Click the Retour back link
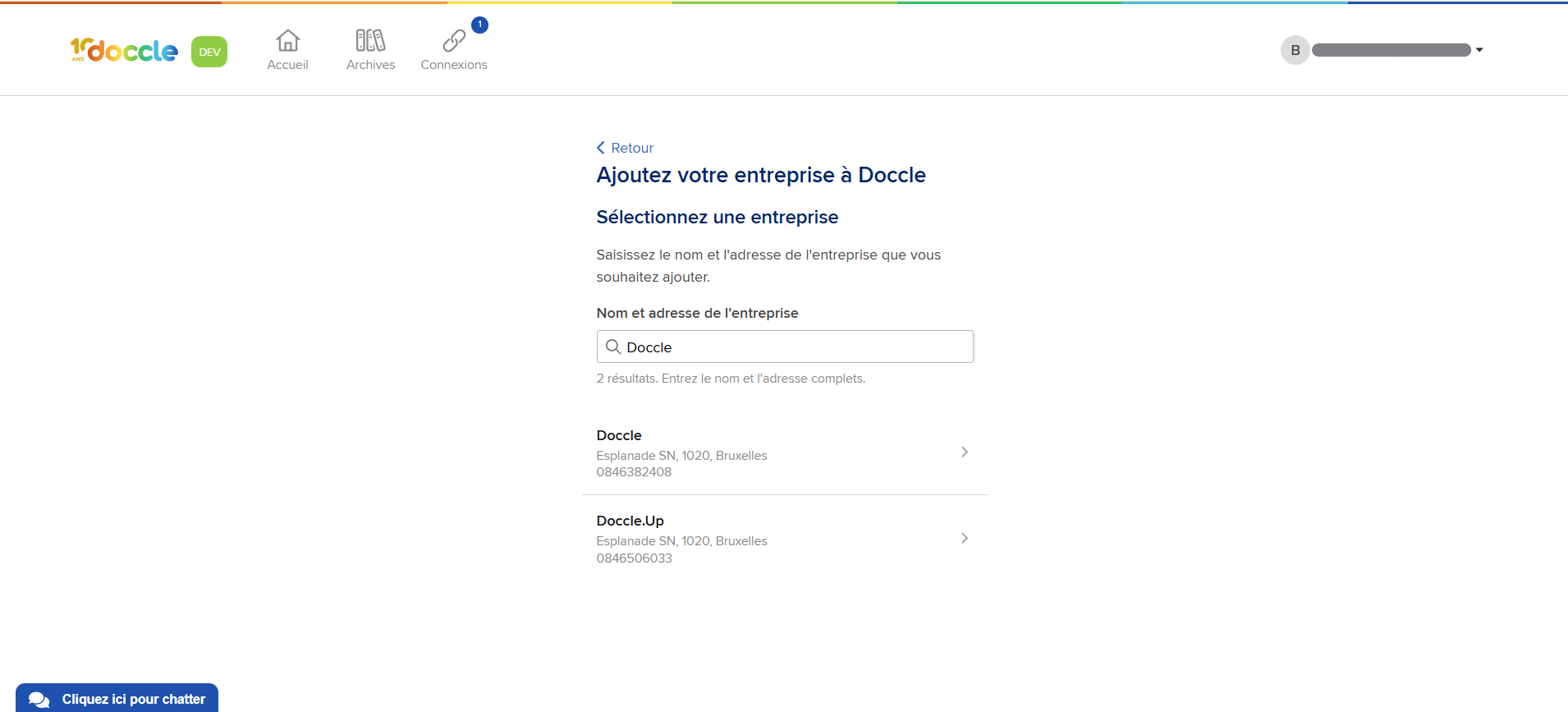 (632, 148)
